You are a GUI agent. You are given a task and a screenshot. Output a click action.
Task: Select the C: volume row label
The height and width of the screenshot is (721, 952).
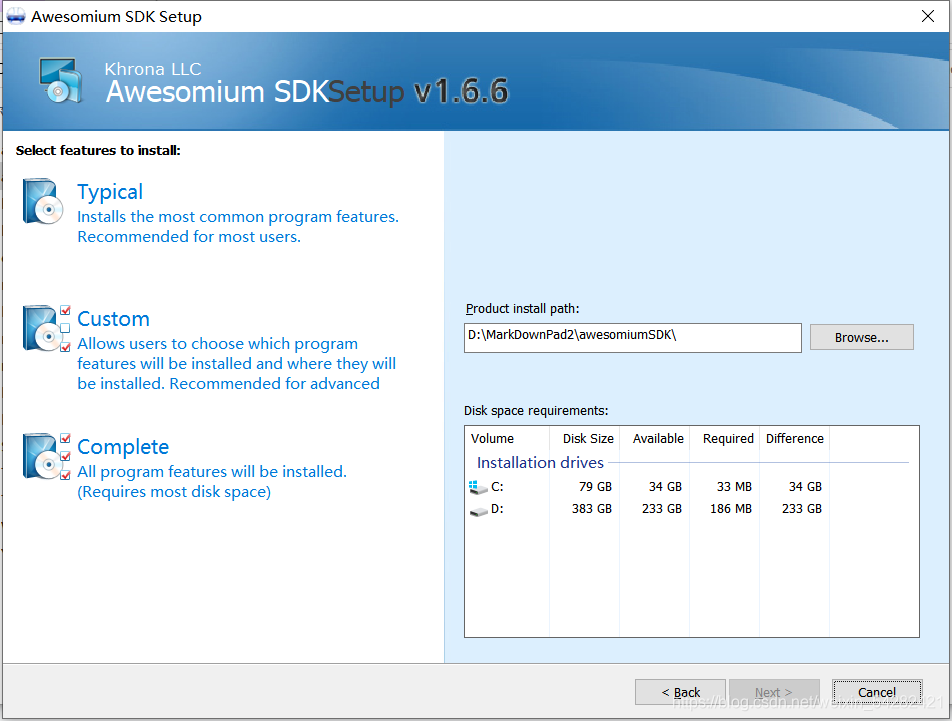click(497, 487)
